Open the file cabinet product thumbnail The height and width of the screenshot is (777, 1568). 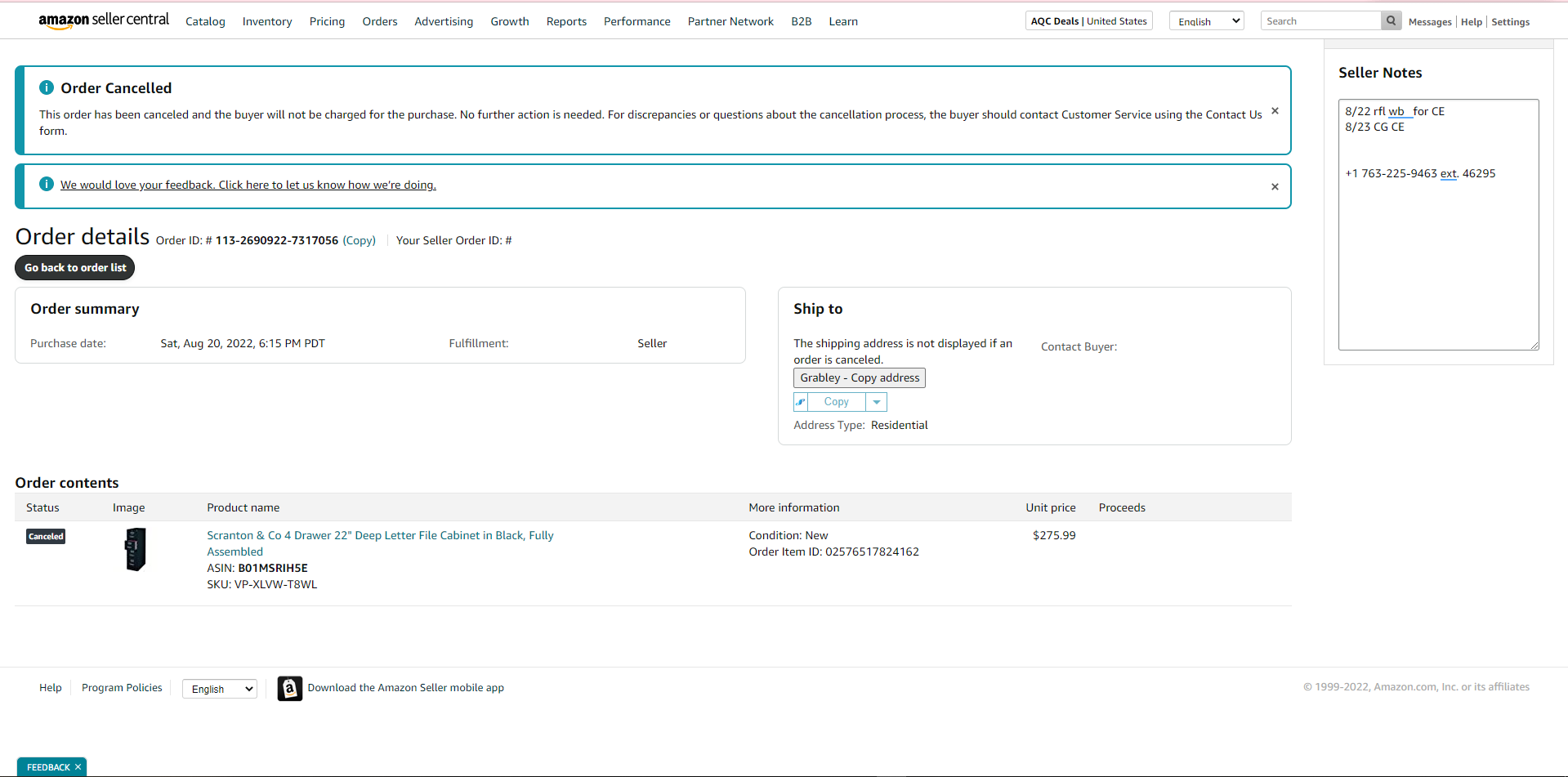pyautogui.click(x=135, y=548)
